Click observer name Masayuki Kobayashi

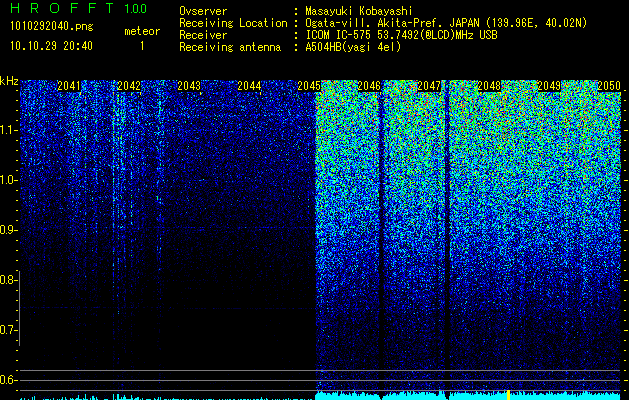click(x=359, y=12)
